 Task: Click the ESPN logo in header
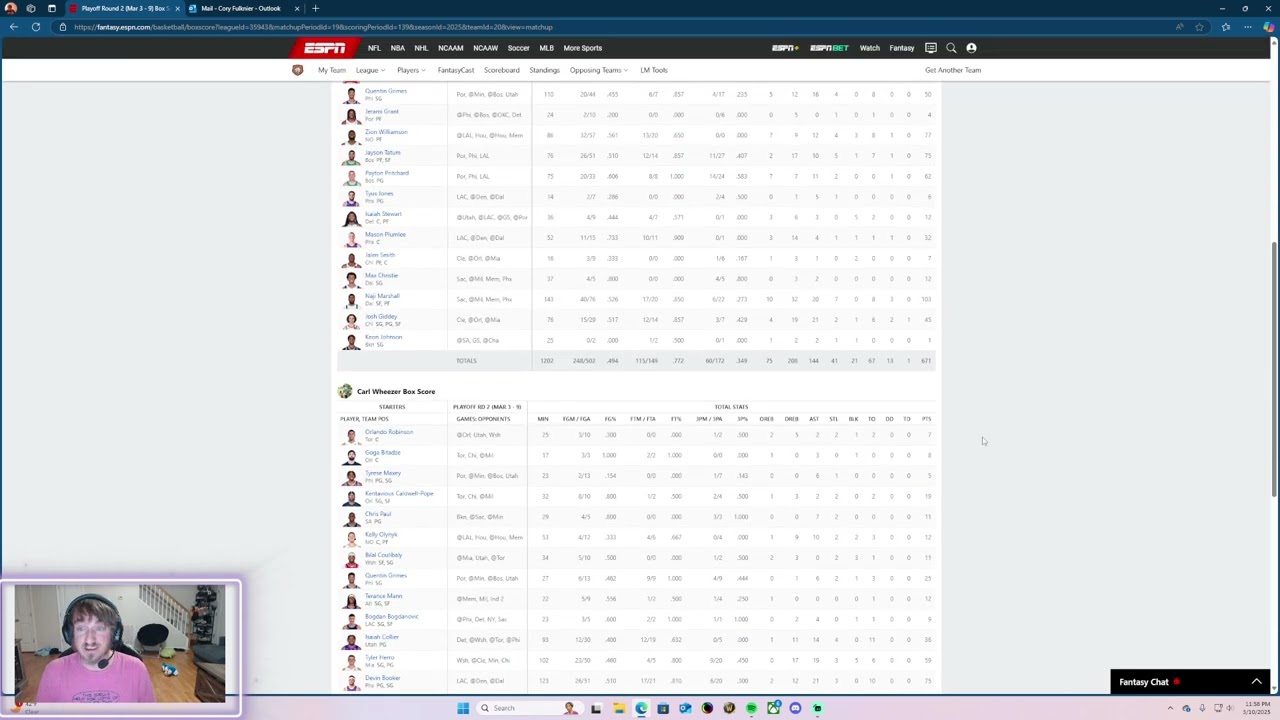click(325, 48)
